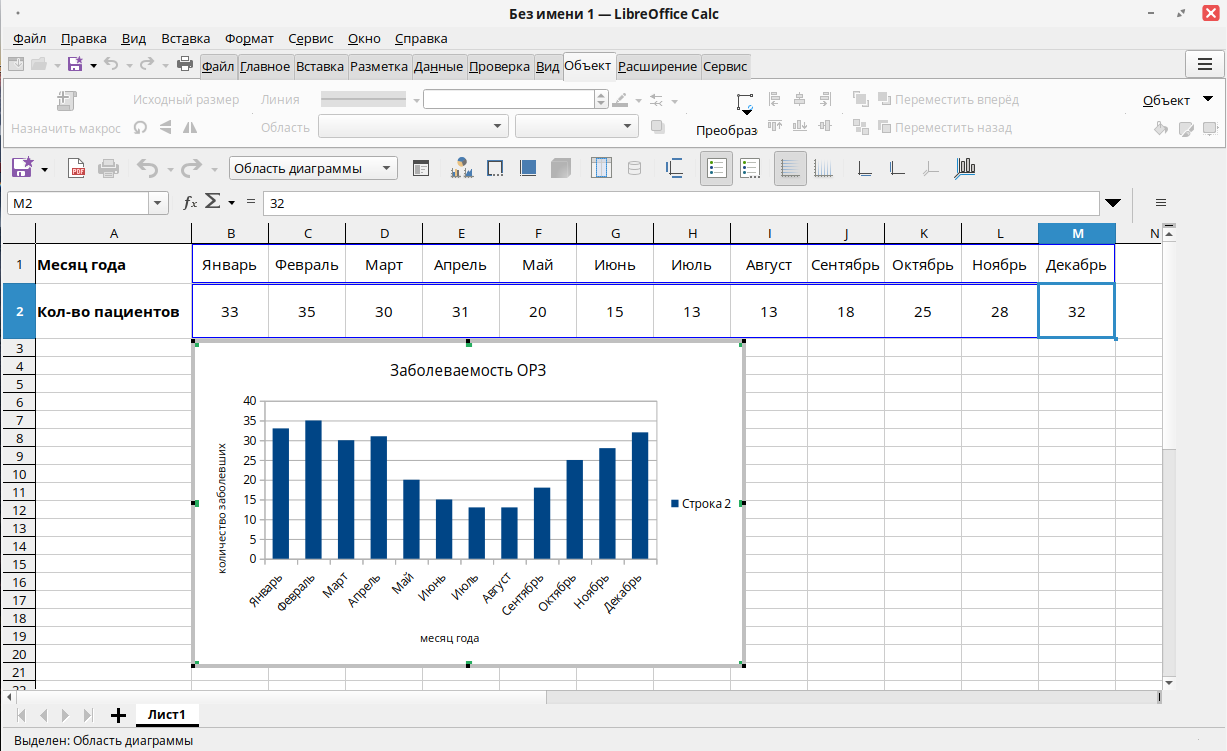The width and height of the screenshot is (1227, 751).
Task: Click the Sum sigma icon
Action: pos(212,202)
